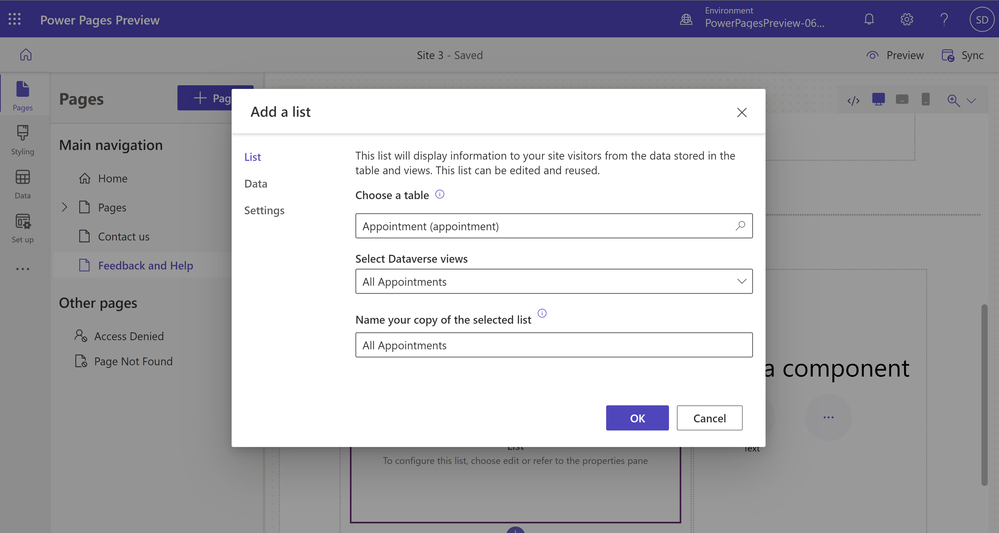999x533 pixels.
Task: Click the Cancel button
Action: [709, 418]
